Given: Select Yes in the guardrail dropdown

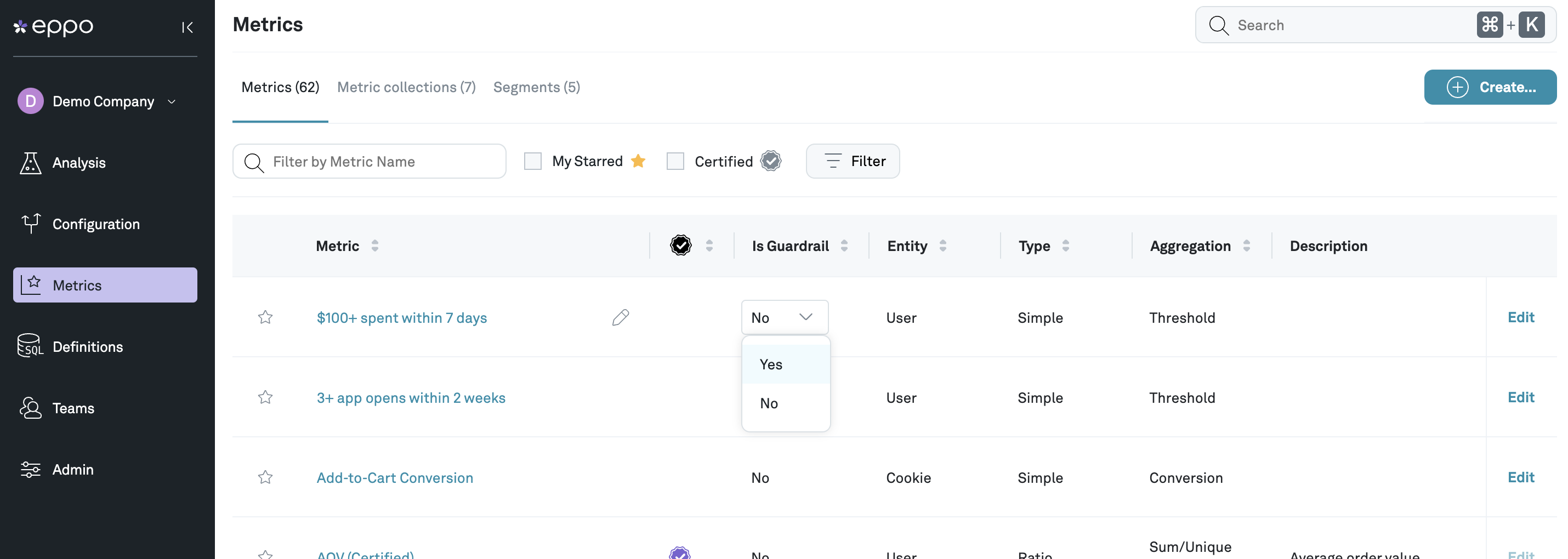Looking at the screenshot, I should 786,364.
